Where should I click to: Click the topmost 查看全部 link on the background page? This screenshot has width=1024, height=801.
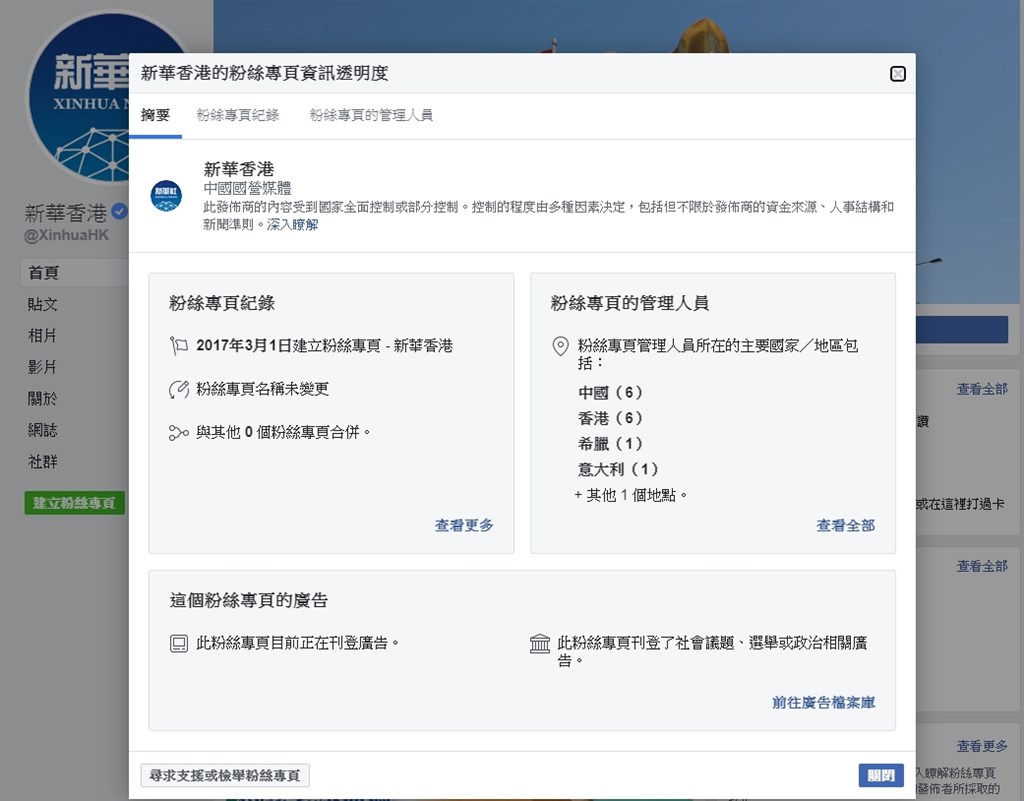[982, 389]
